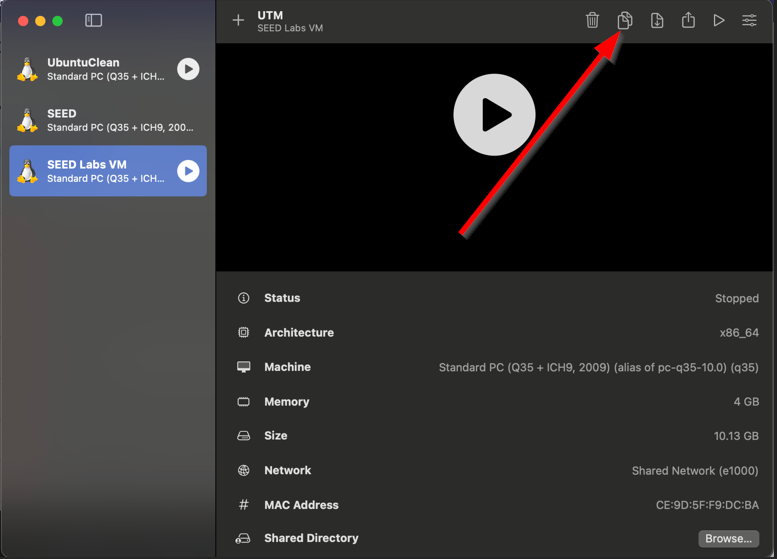
Task: Start VM with the large center play button
Action: pyautogui.click(x=494, y=115)
